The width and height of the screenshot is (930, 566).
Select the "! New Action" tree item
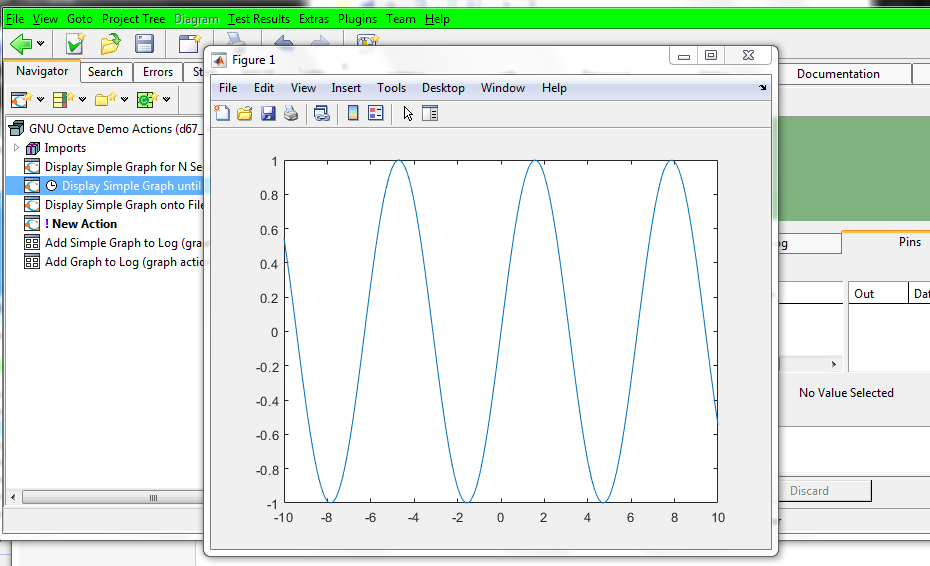click(84, 224)
